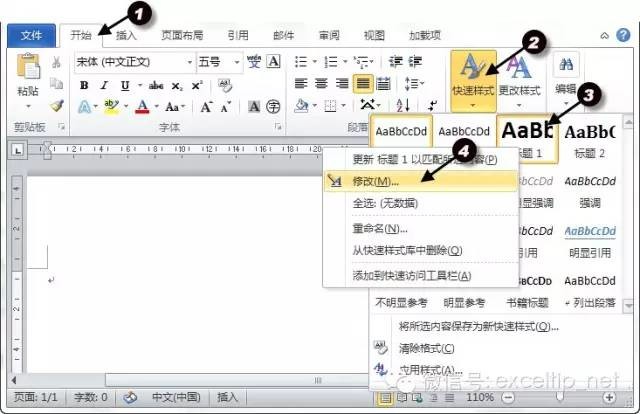
Task: Select the 明显引用 style thumbnail
Action: 590,241
